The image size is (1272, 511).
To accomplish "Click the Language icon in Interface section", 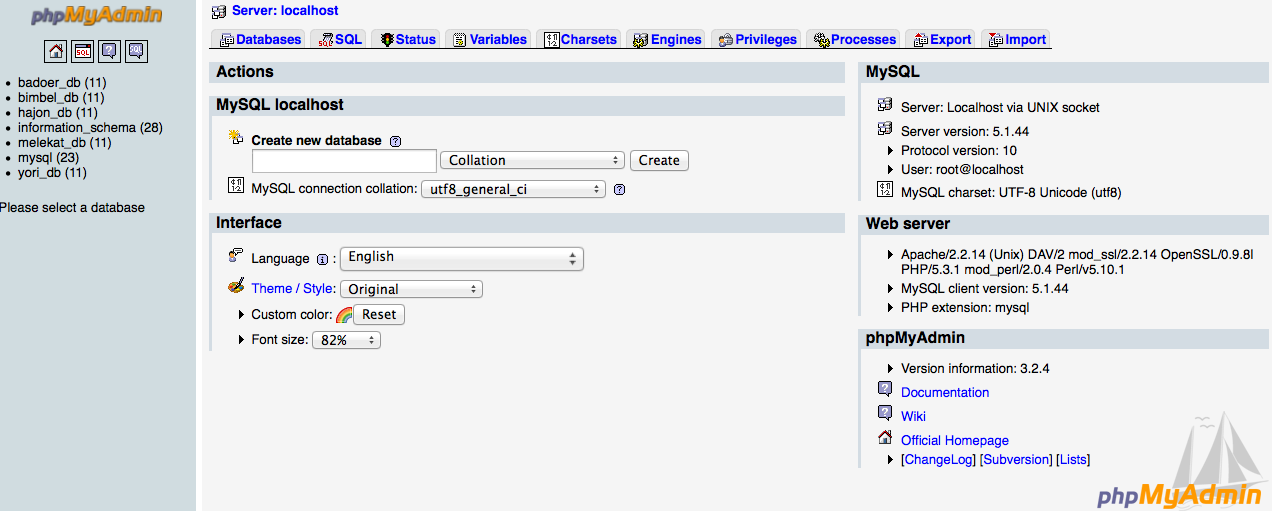I will coord(236,256).
